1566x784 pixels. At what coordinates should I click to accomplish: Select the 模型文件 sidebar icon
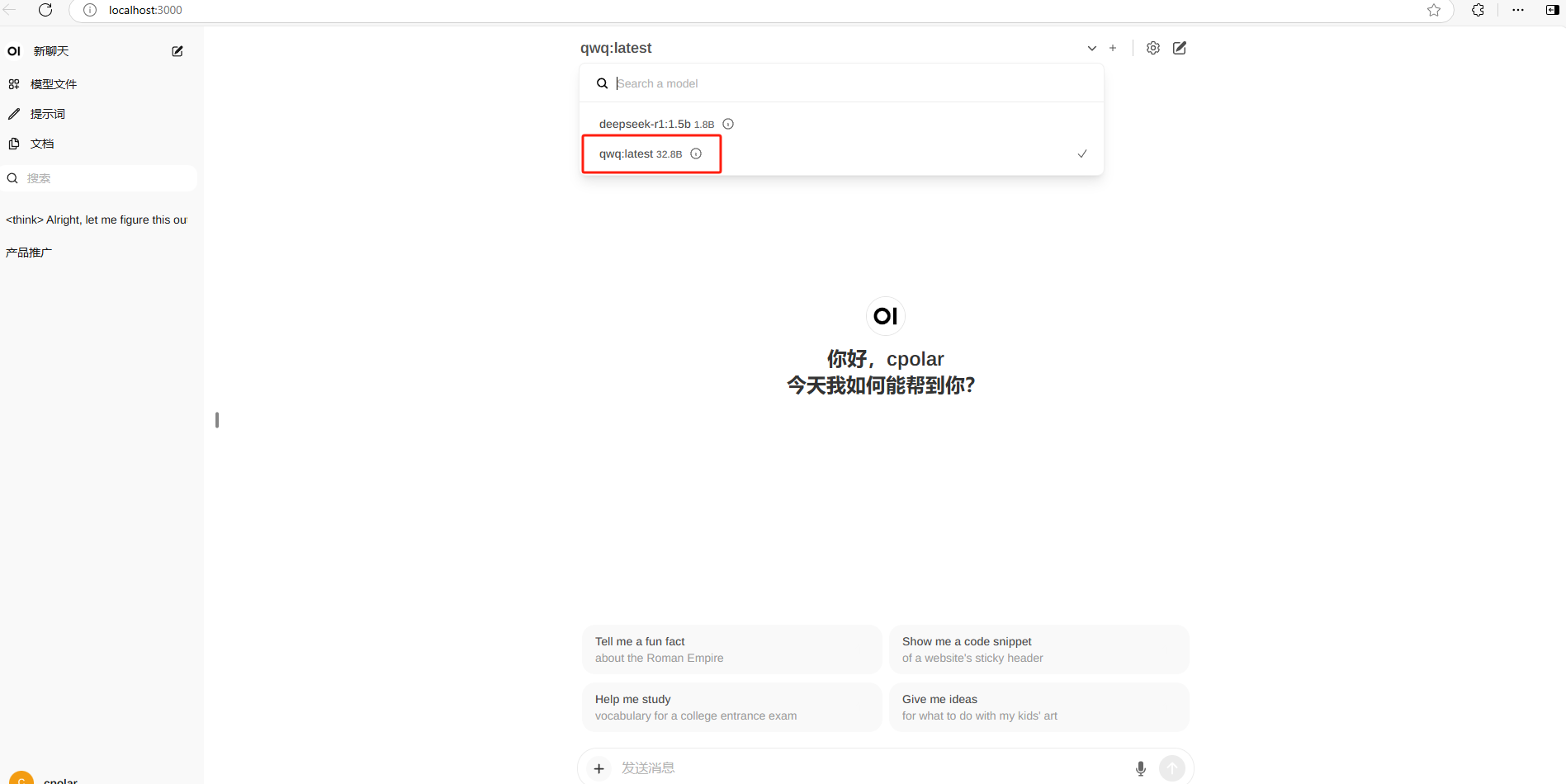(53, 83)
